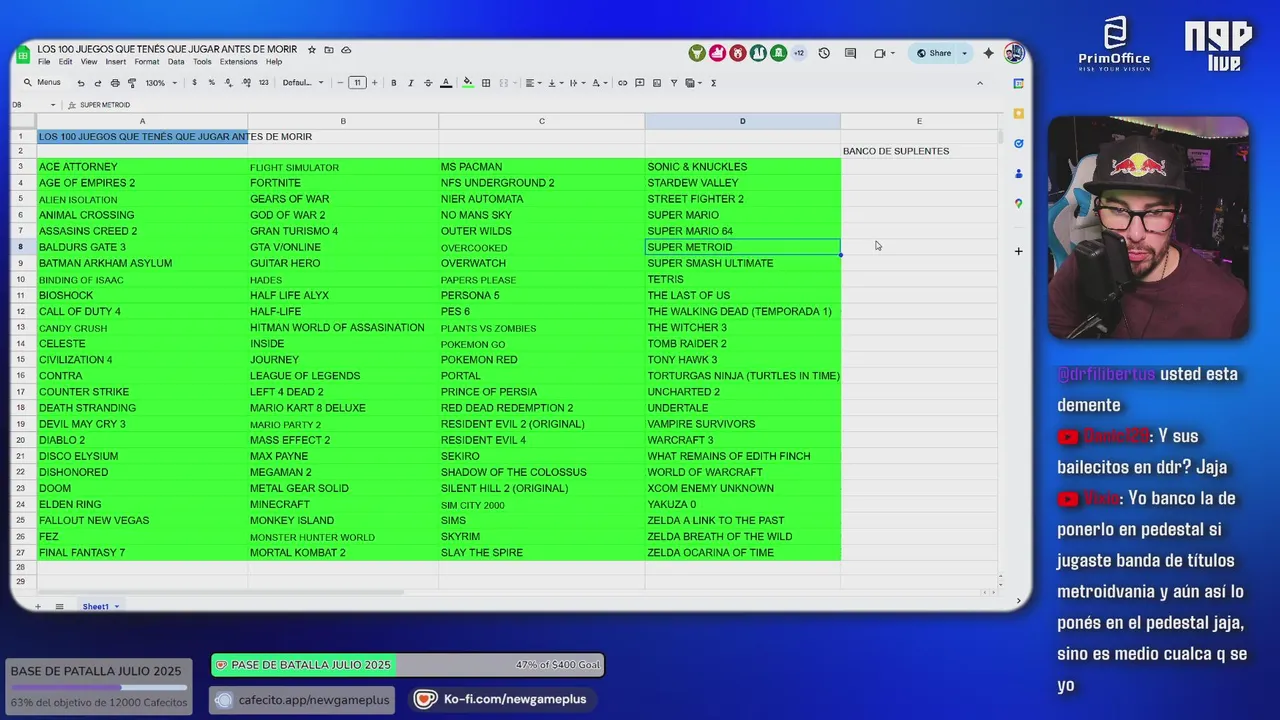
Task: Increase decimal places
Action: click(245, 83)
